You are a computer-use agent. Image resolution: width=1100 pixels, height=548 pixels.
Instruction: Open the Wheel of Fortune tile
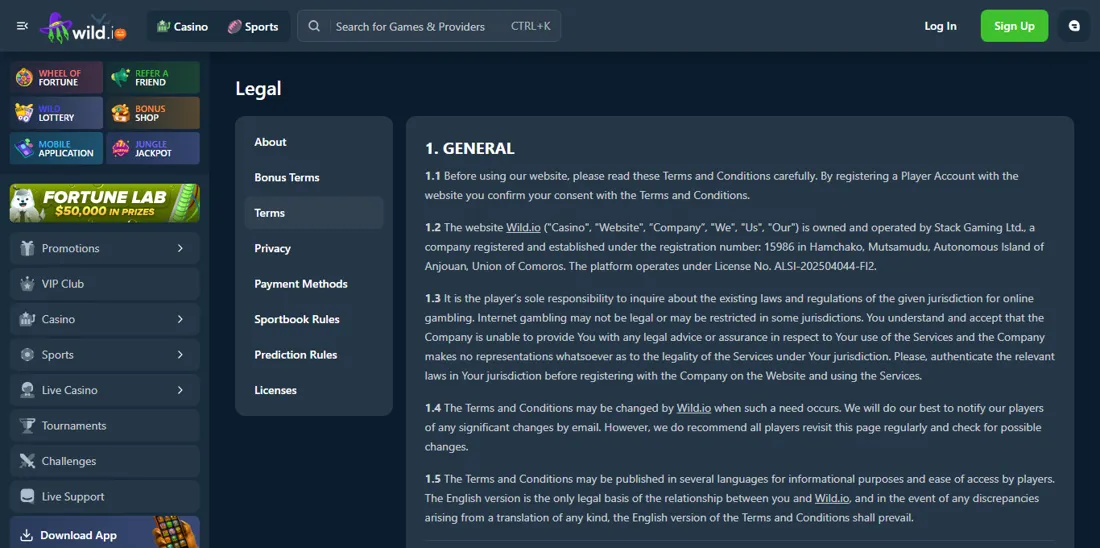[56, 77]
